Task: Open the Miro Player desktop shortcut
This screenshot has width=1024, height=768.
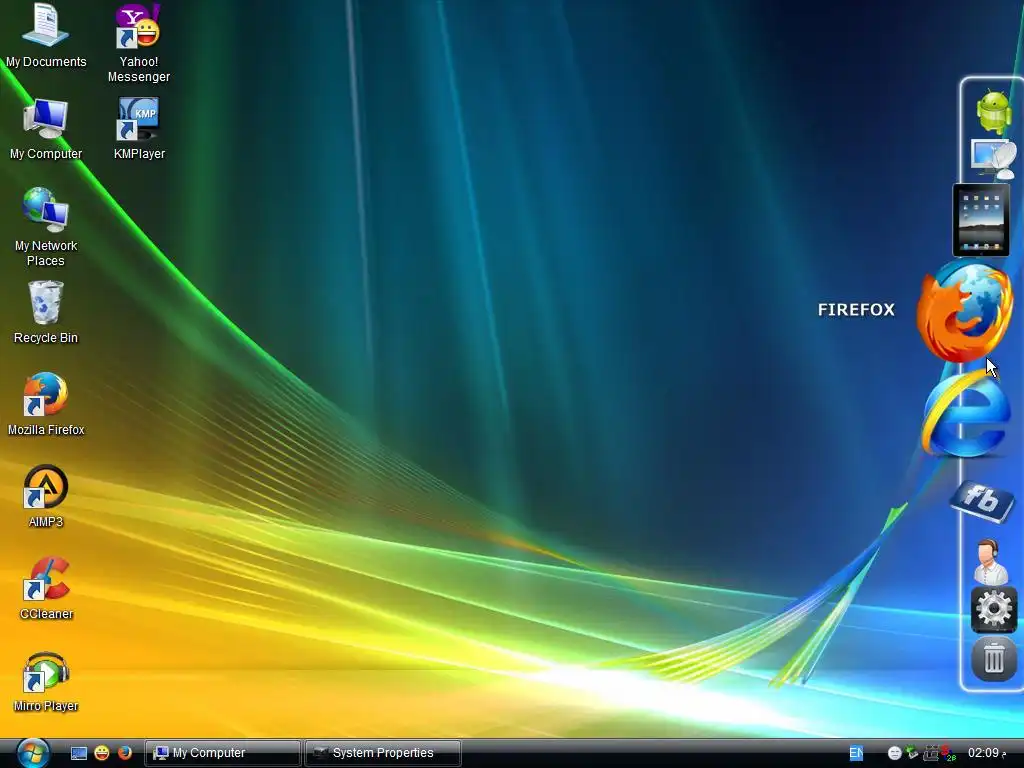Action: click(x=46, y=680)
